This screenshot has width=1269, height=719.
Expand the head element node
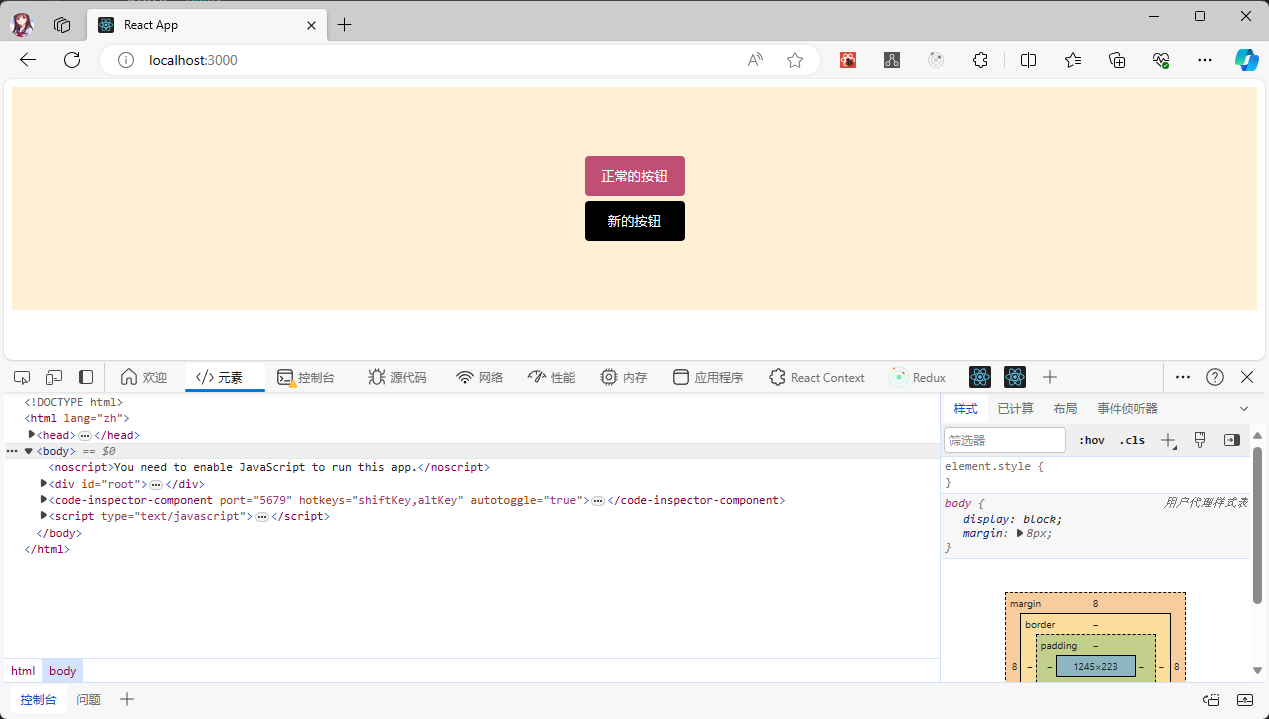tap(32, 435)
